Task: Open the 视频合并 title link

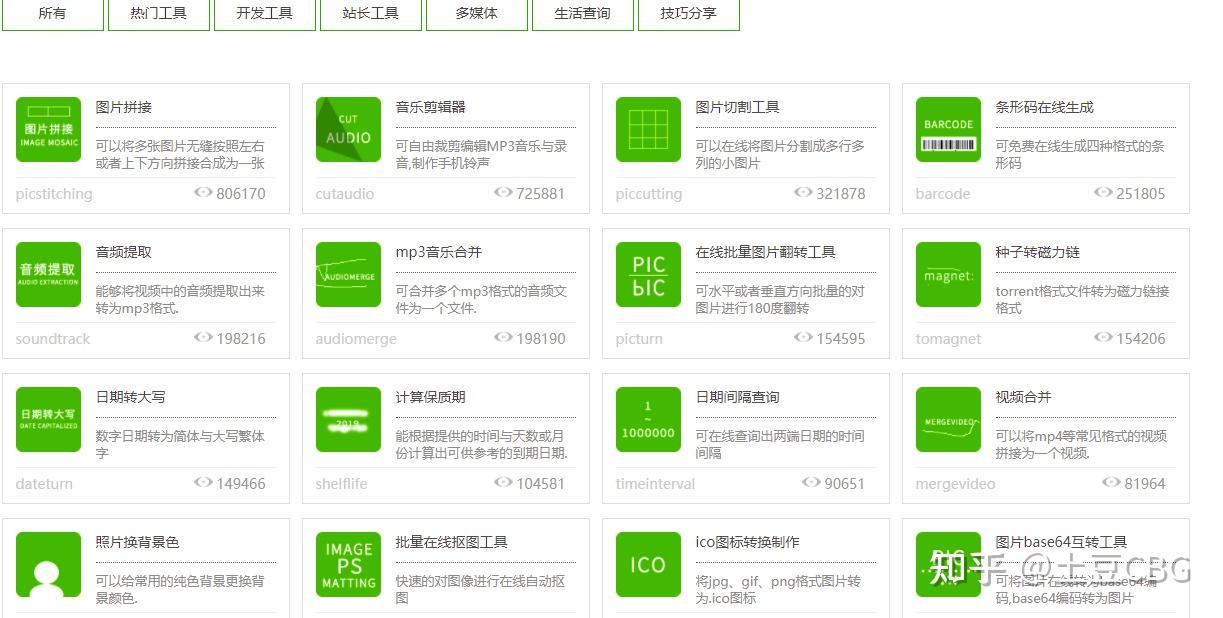Action: [x=1024, y=397]
